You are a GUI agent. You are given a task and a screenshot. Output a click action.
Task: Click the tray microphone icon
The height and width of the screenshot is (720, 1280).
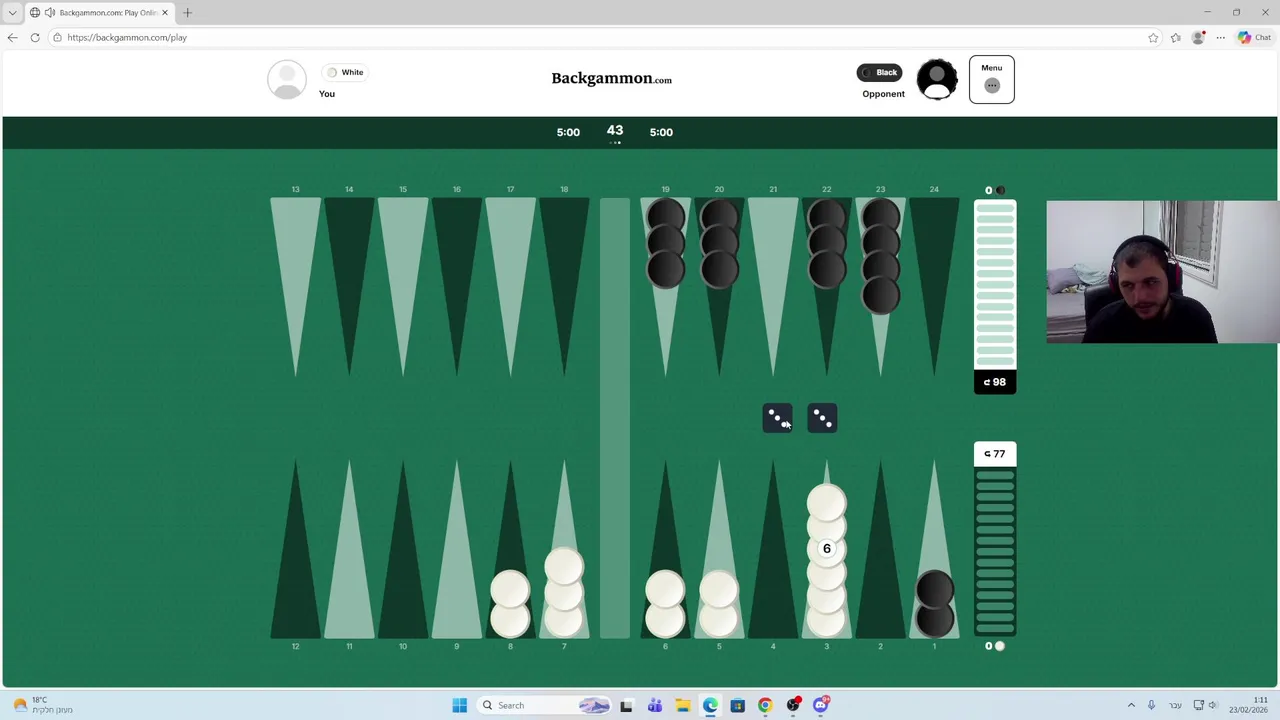point(1151,705)
